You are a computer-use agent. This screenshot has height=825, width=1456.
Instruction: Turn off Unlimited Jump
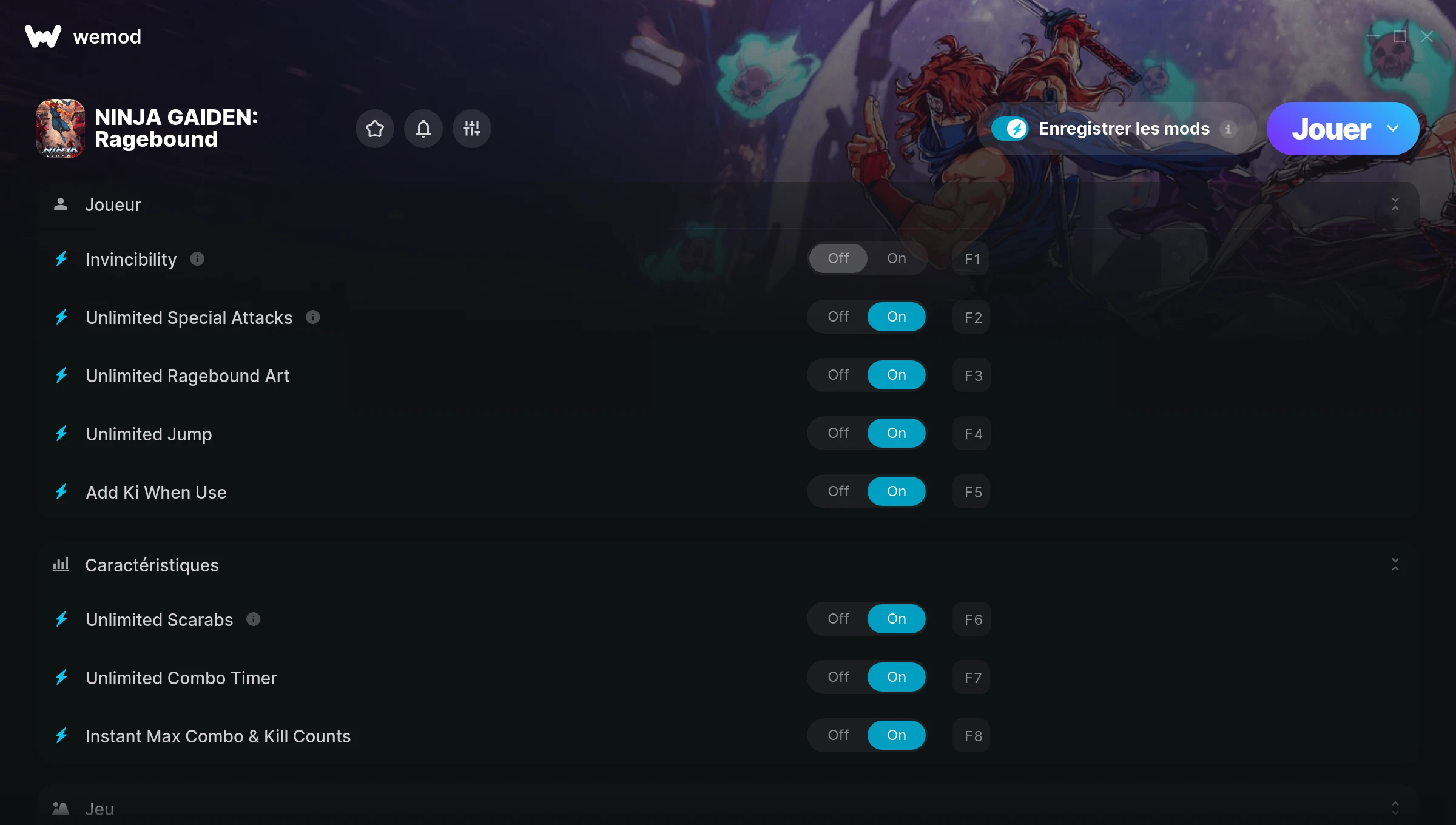pyautogui.click(x=838, y=433)
